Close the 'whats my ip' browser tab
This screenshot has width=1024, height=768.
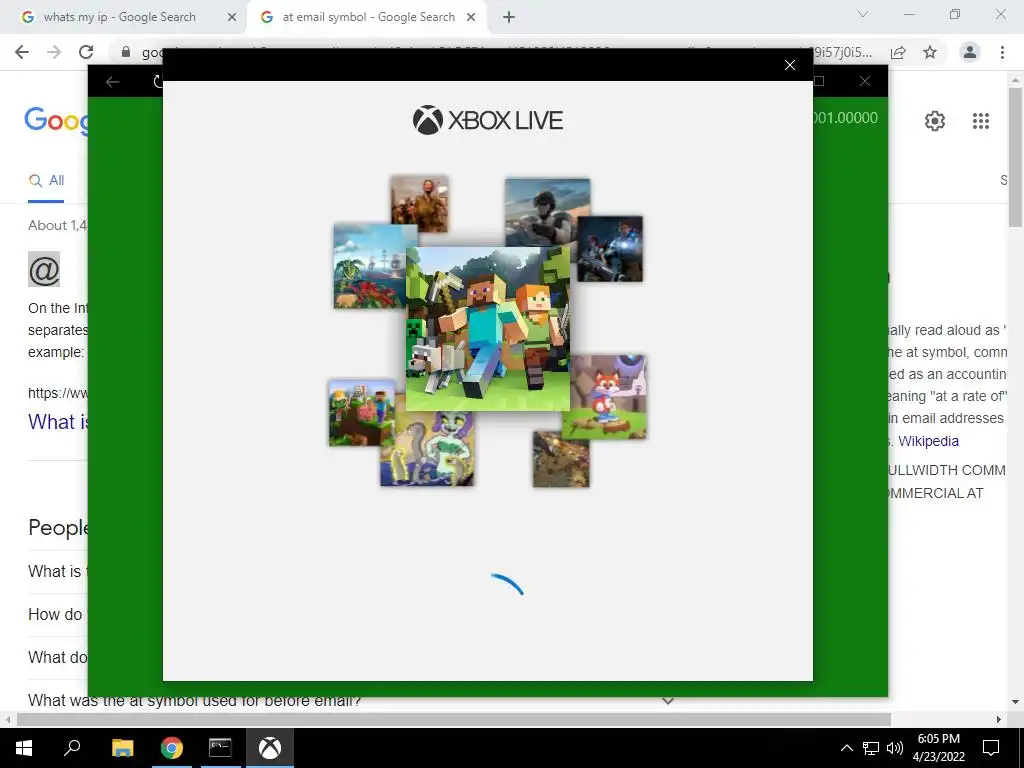point(232,18)
